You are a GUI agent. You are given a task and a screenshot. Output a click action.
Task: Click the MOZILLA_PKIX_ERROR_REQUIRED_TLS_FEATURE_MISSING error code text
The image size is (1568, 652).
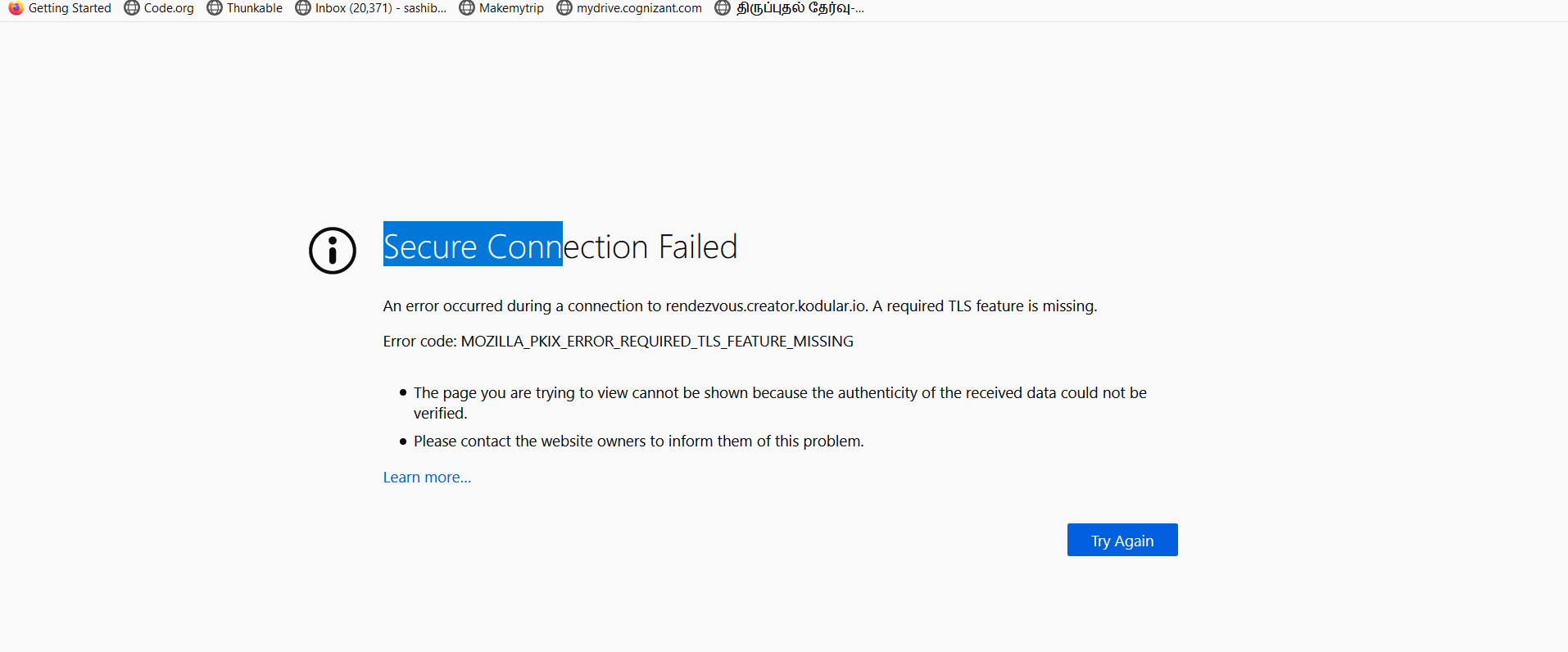656,342
